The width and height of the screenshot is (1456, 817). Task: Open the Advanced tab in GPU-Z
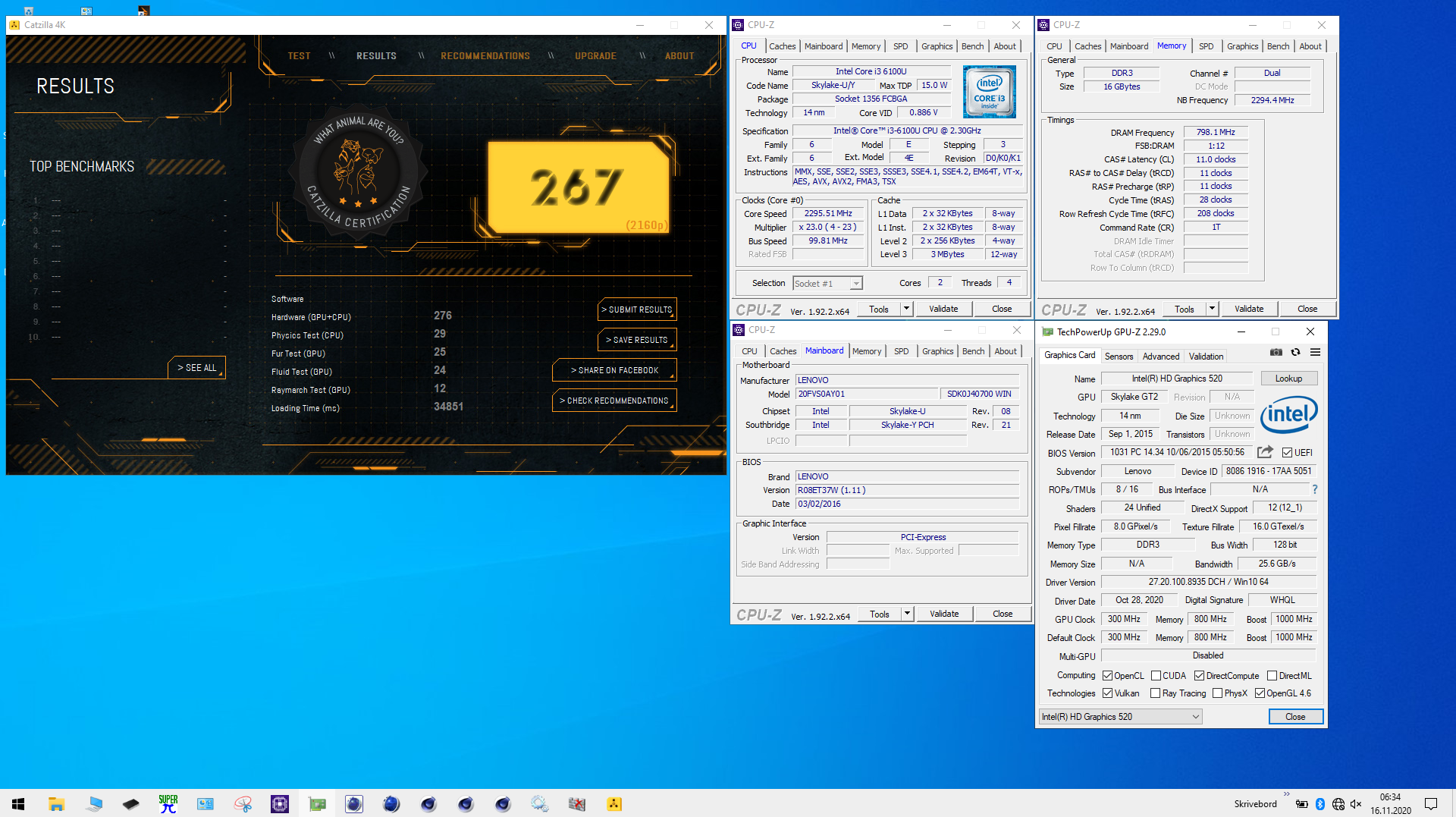coord(1160,357)
